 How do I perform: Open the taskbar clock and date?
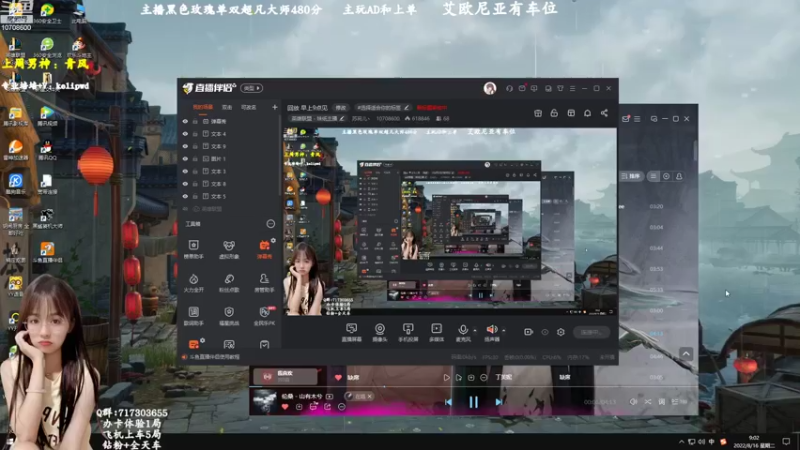753,442
